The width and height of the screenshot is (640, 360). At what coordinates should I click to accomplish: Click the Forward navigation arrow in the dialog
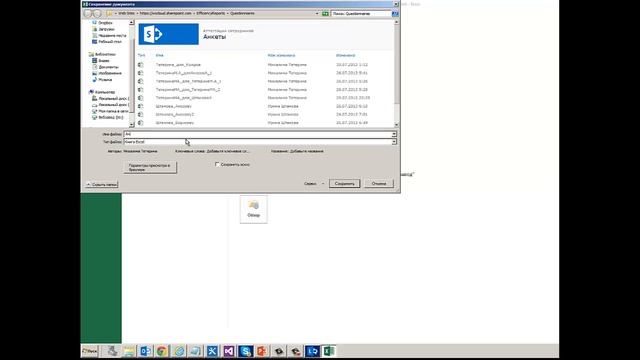click(x=97, y=13)
